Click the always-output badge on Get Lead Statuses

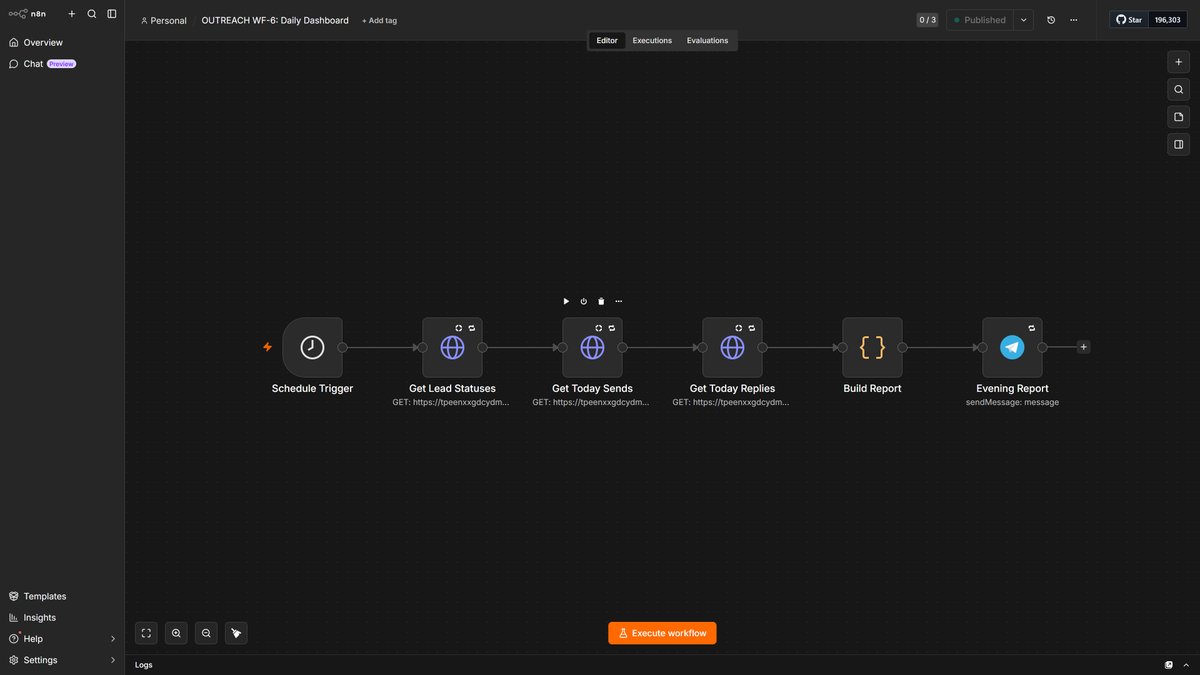click(459, 328)
